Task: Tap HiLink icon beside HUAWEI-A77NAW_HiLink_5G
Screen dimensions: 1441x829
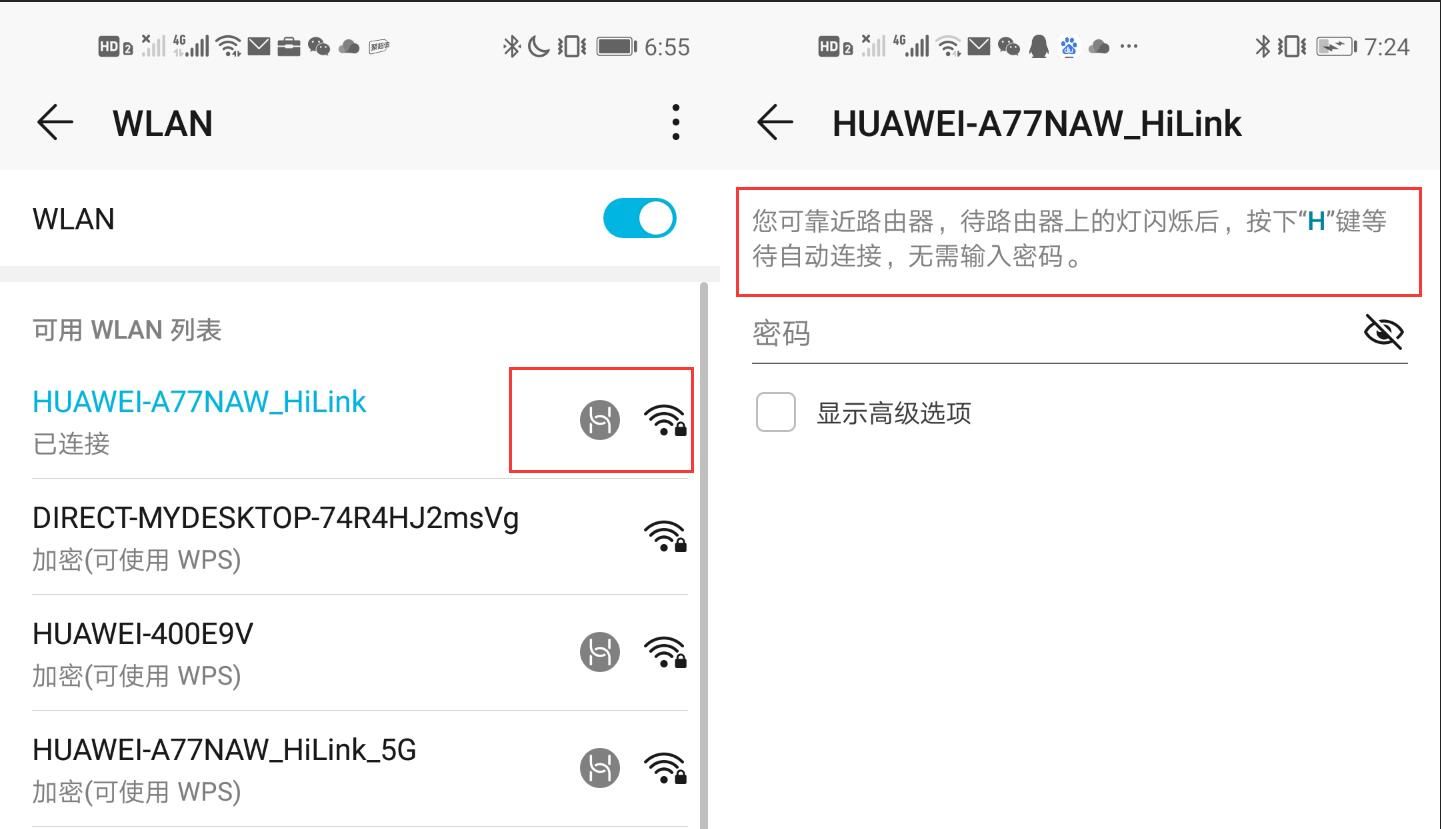Action: click(600, 768)
